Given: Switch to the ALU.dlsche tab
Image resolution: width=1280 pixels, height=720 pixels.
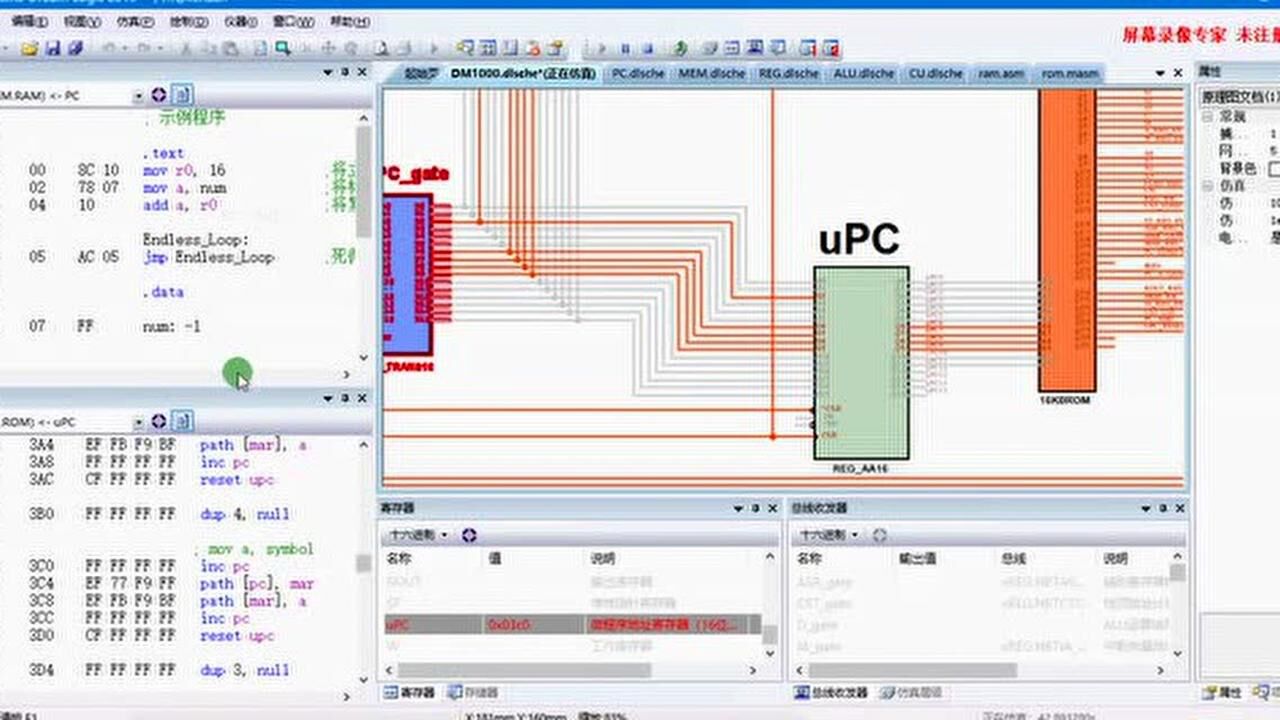Looking at the screenshot, I should coord(863,73).
